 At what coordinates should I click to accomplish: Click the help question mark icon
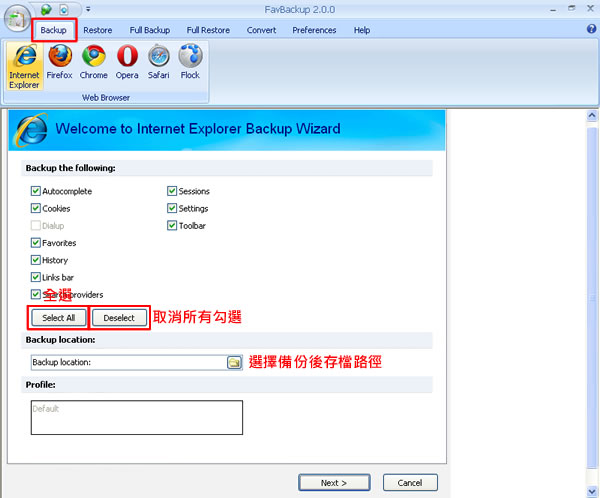[591, 29]
